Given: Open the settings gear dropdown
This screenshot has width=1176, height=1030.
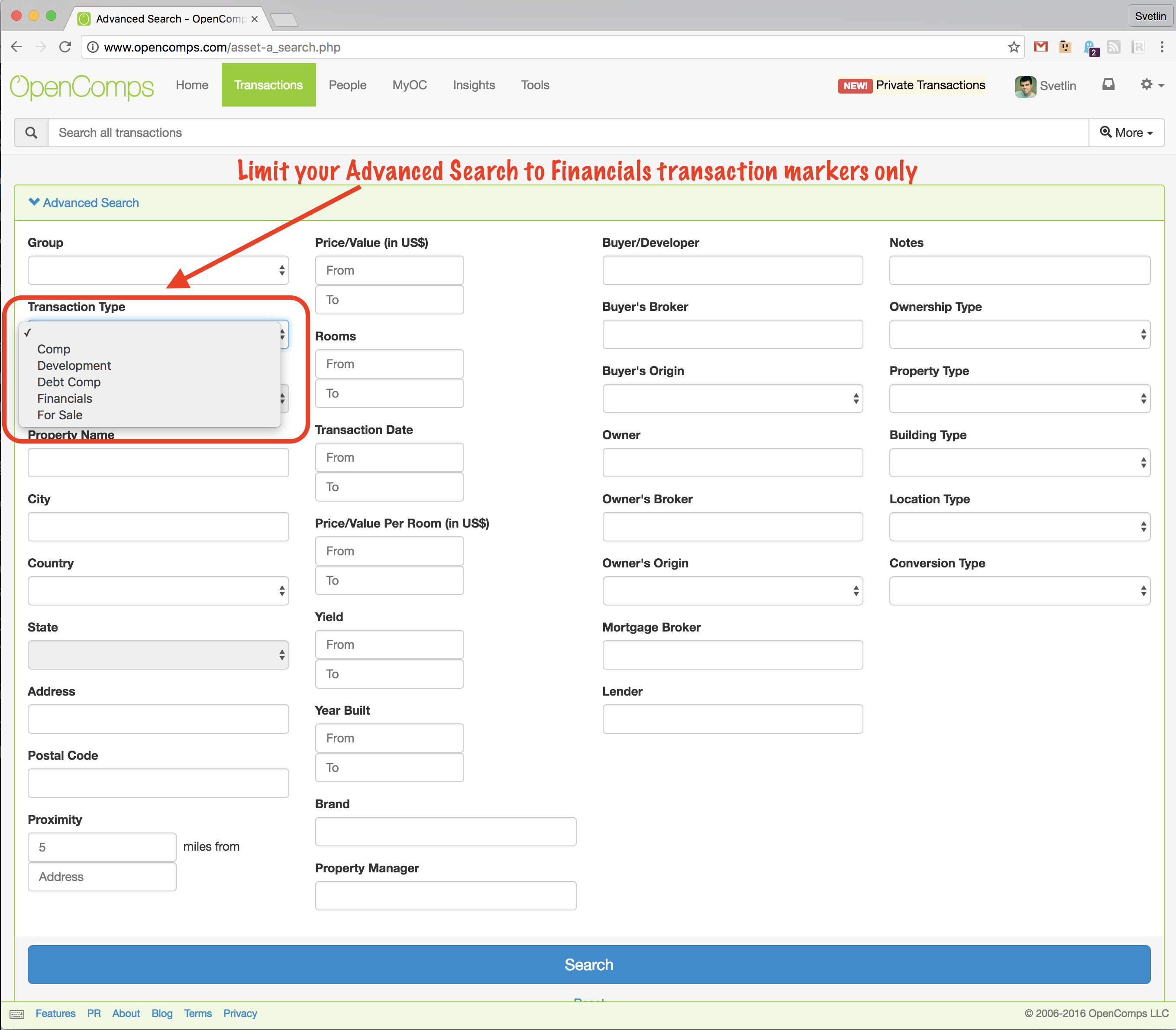Looking at the screenshot, I should pyautogui.click(x=1152, y=85).
